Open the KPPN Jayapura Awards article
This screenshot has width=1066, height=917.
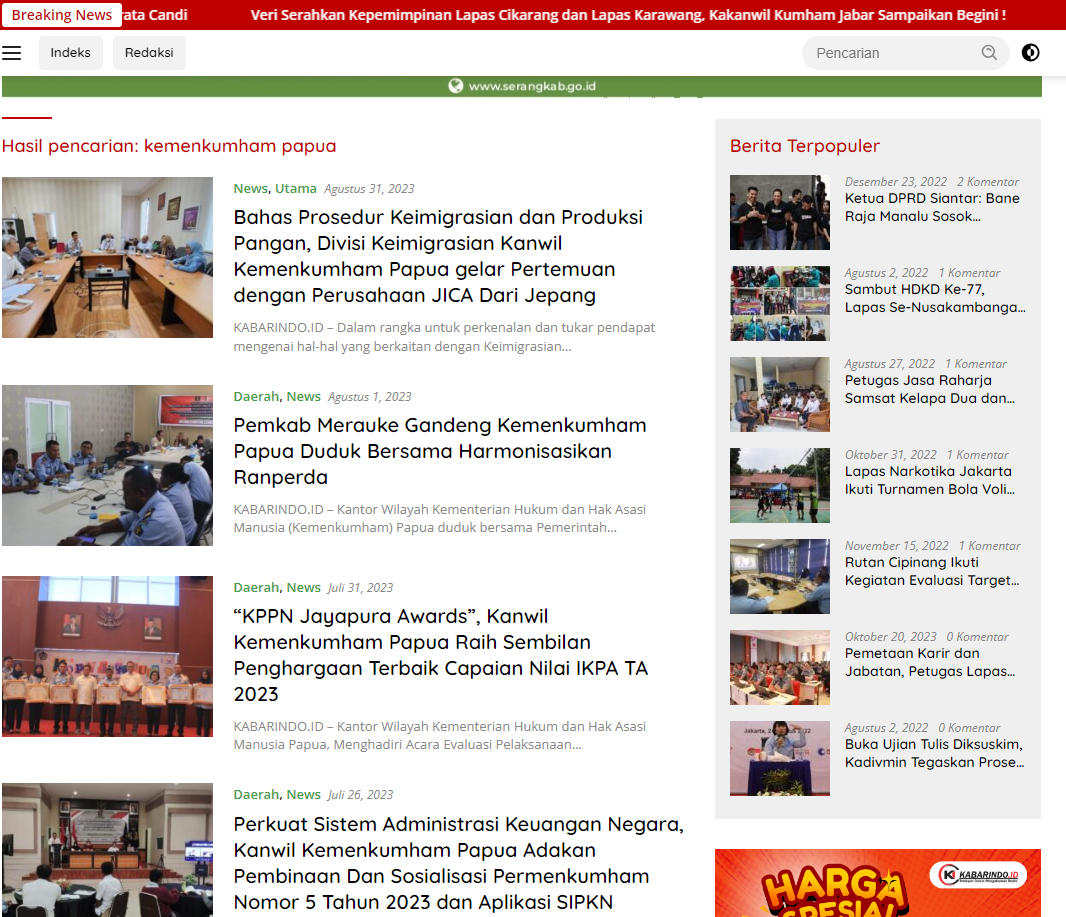pos(440,655)
